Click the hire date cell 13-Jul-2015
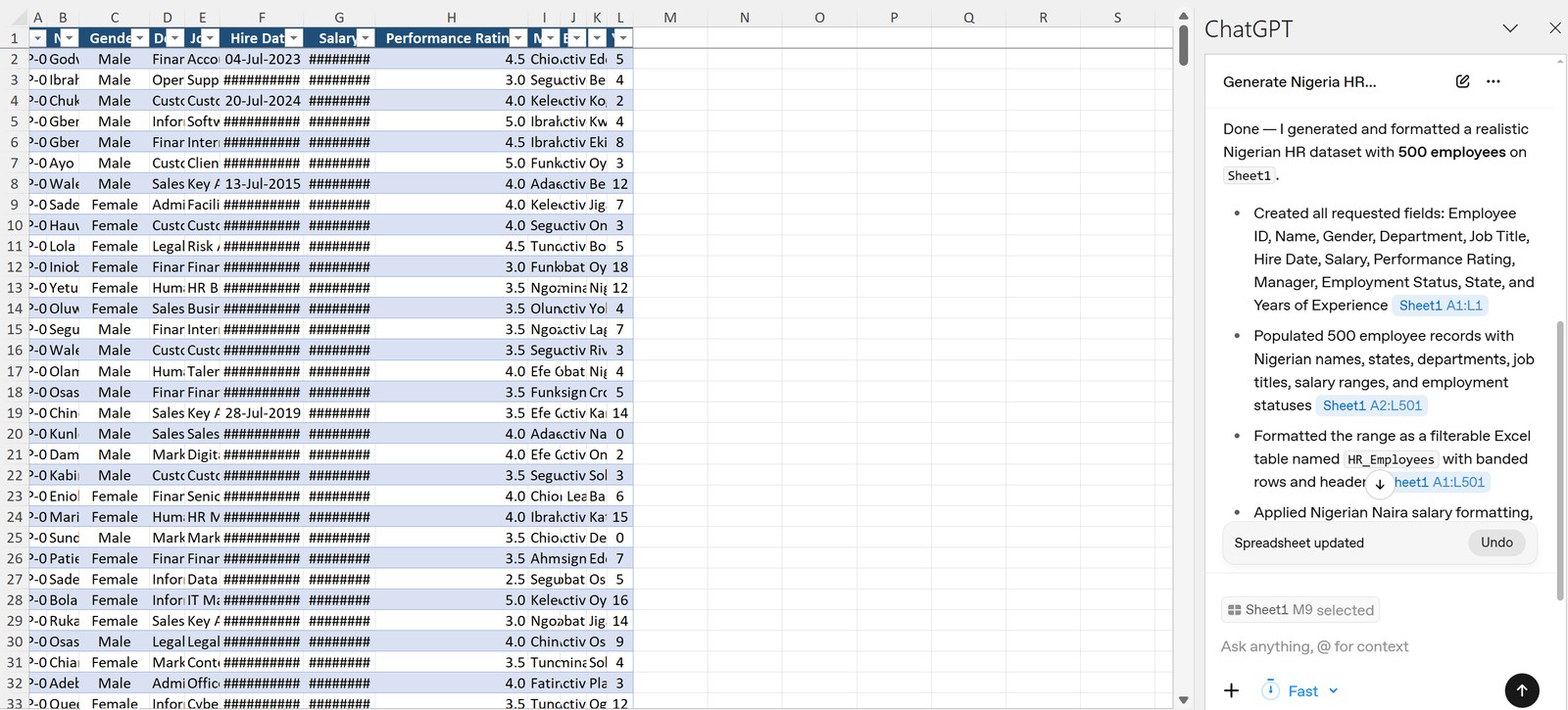This screenshot has height=710, width=1568. tap(263, 184)
